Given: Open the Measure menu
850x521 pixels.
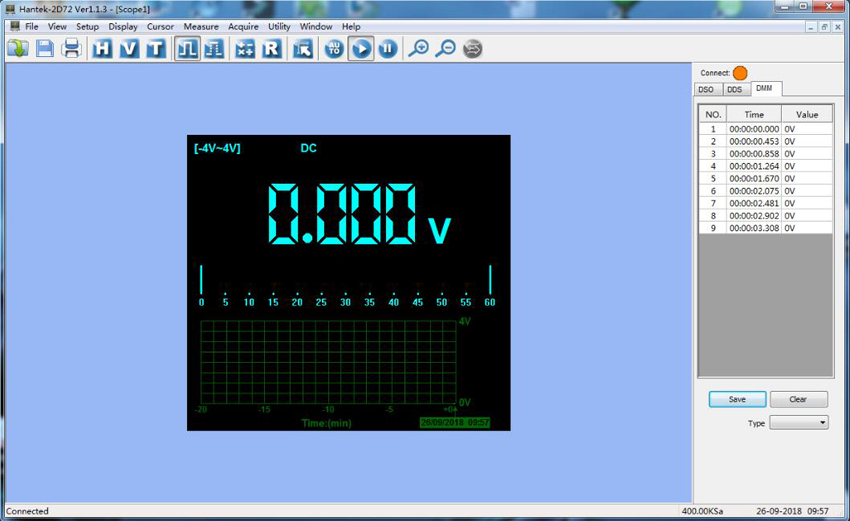Looking at the screenshot, I should 201,27.
